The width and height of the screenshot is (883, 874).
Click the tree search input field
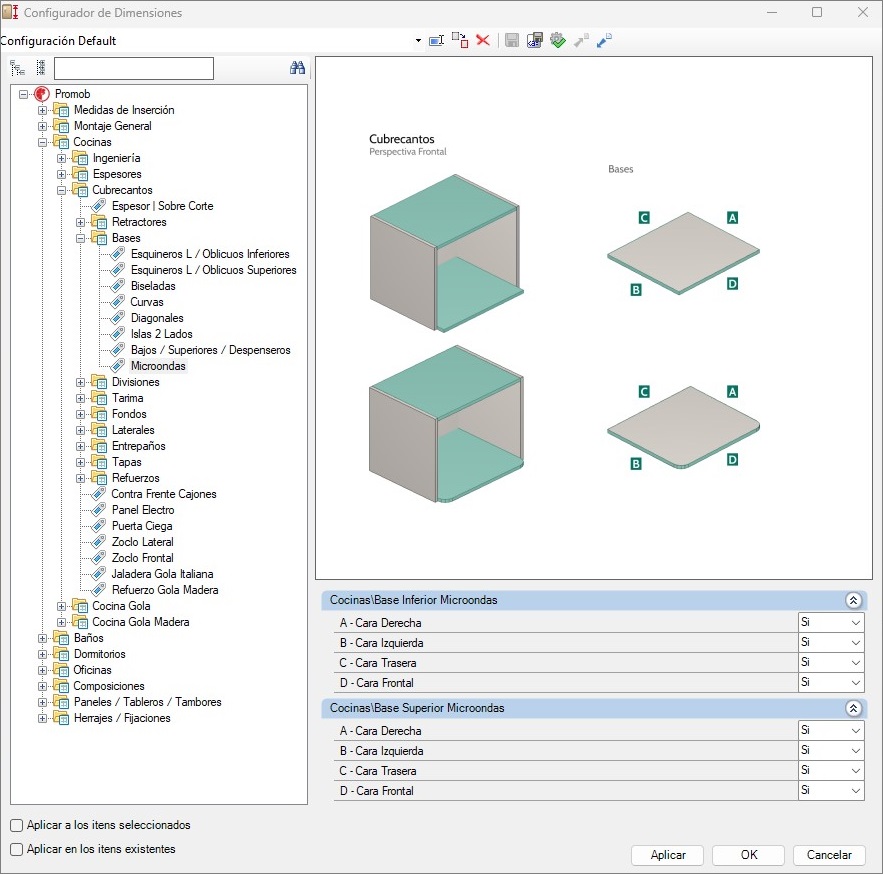(x=133, y=68)
